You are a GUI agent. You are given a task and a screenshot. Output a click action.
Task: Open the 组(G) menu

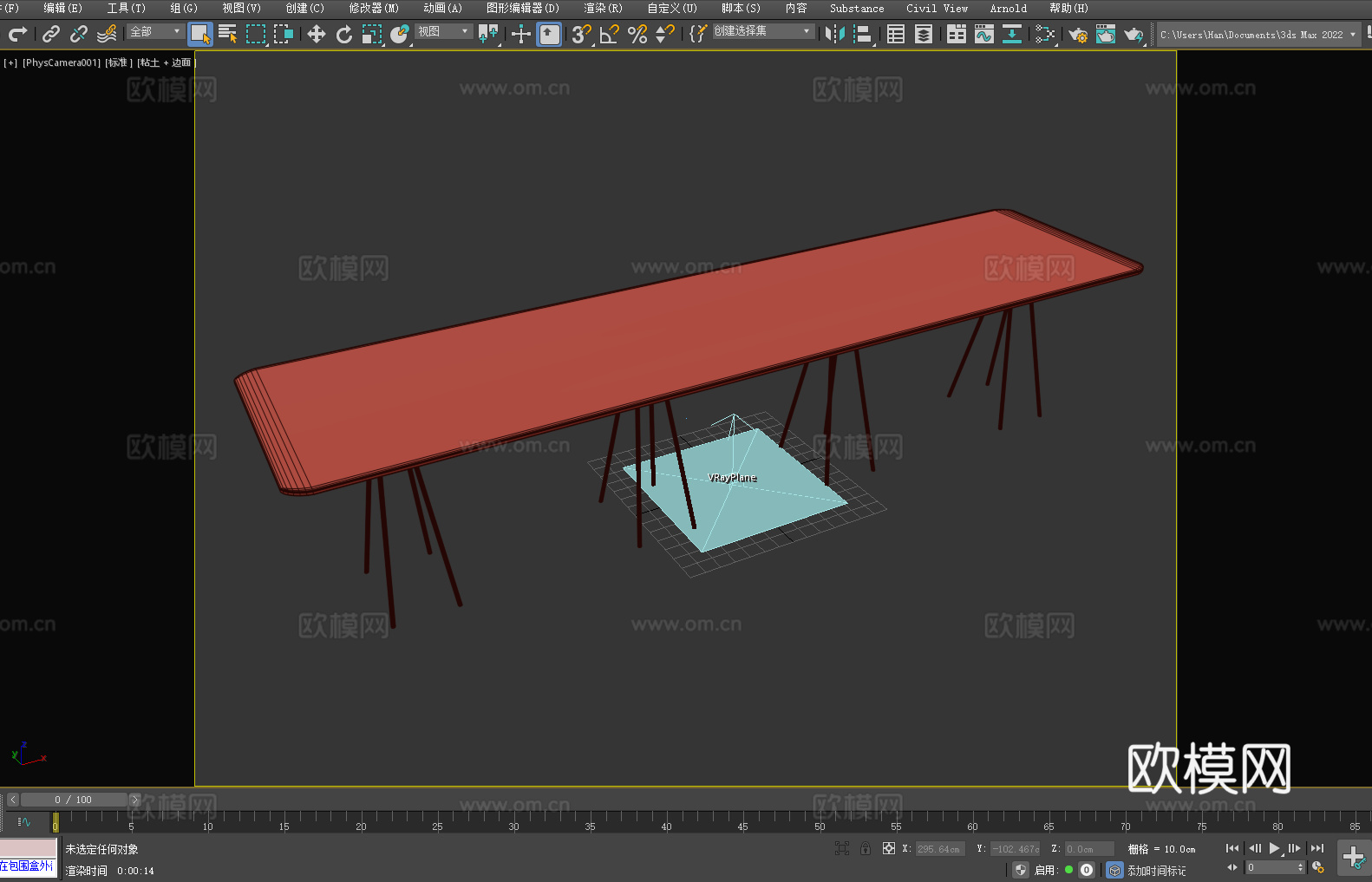click(184, 8)
